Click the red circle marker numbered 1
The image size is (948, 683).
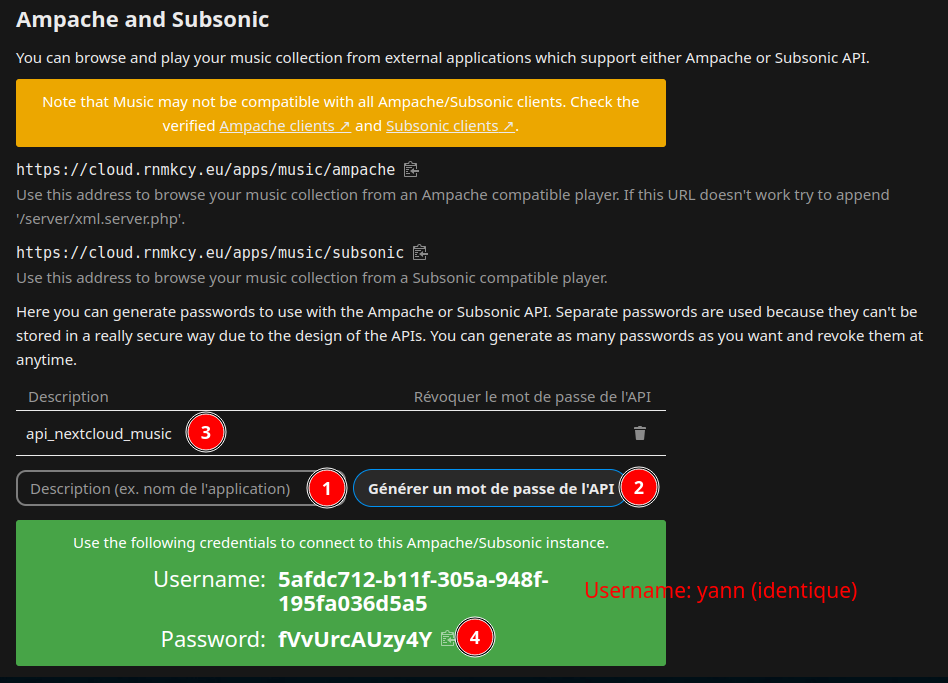pos(326,488)
